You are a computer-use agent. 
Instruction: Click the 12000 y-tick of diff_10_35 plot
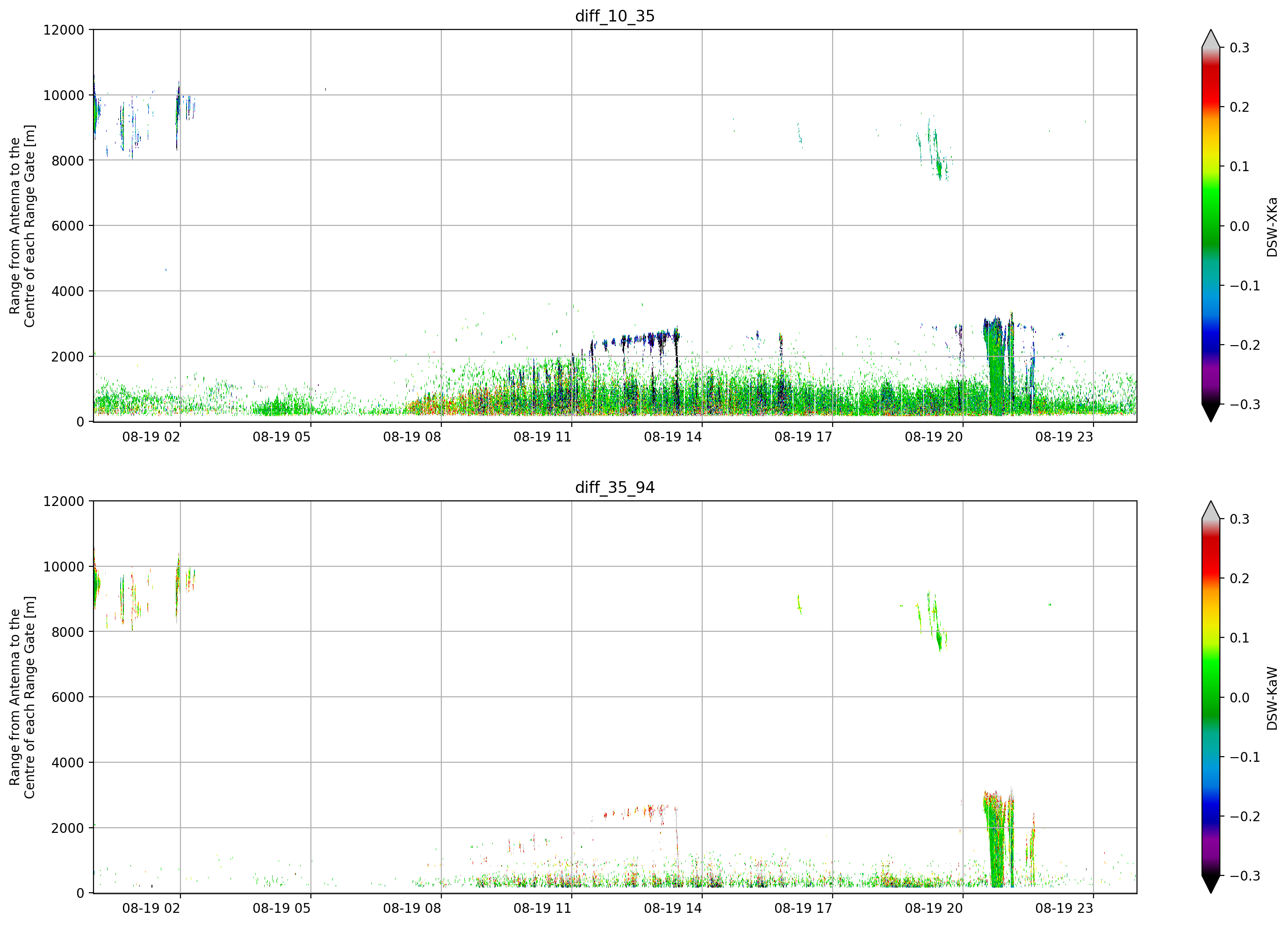point(64,30)
